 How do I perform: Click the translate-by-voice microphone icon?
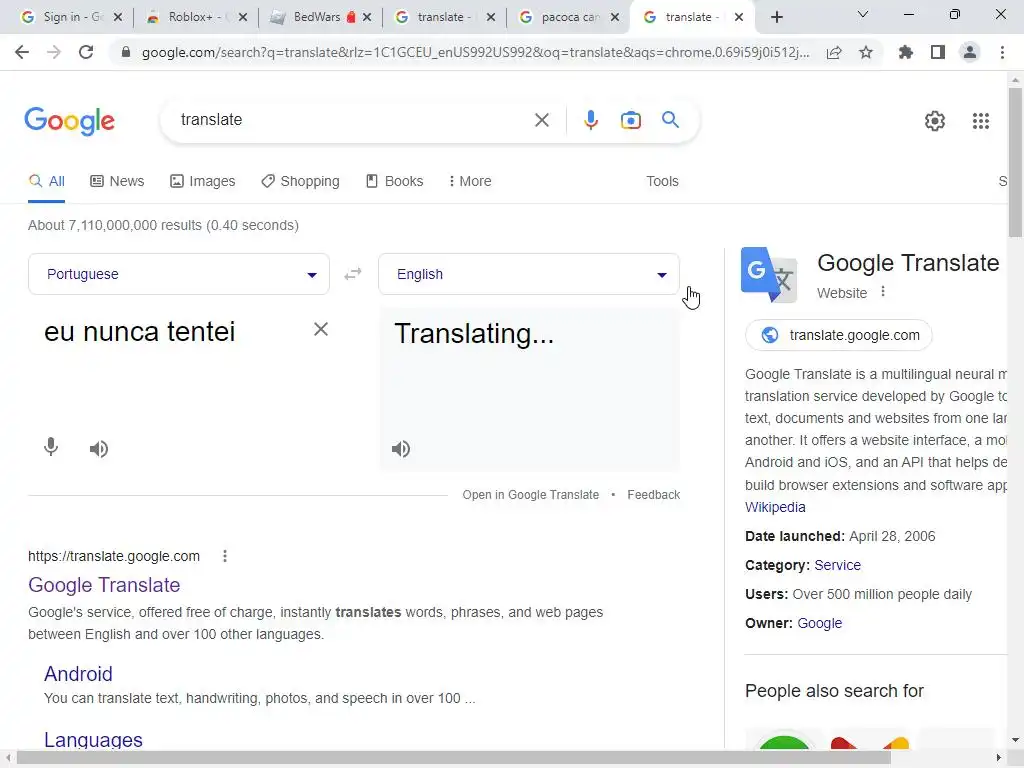pyautogui.click(x=51, y=447)
